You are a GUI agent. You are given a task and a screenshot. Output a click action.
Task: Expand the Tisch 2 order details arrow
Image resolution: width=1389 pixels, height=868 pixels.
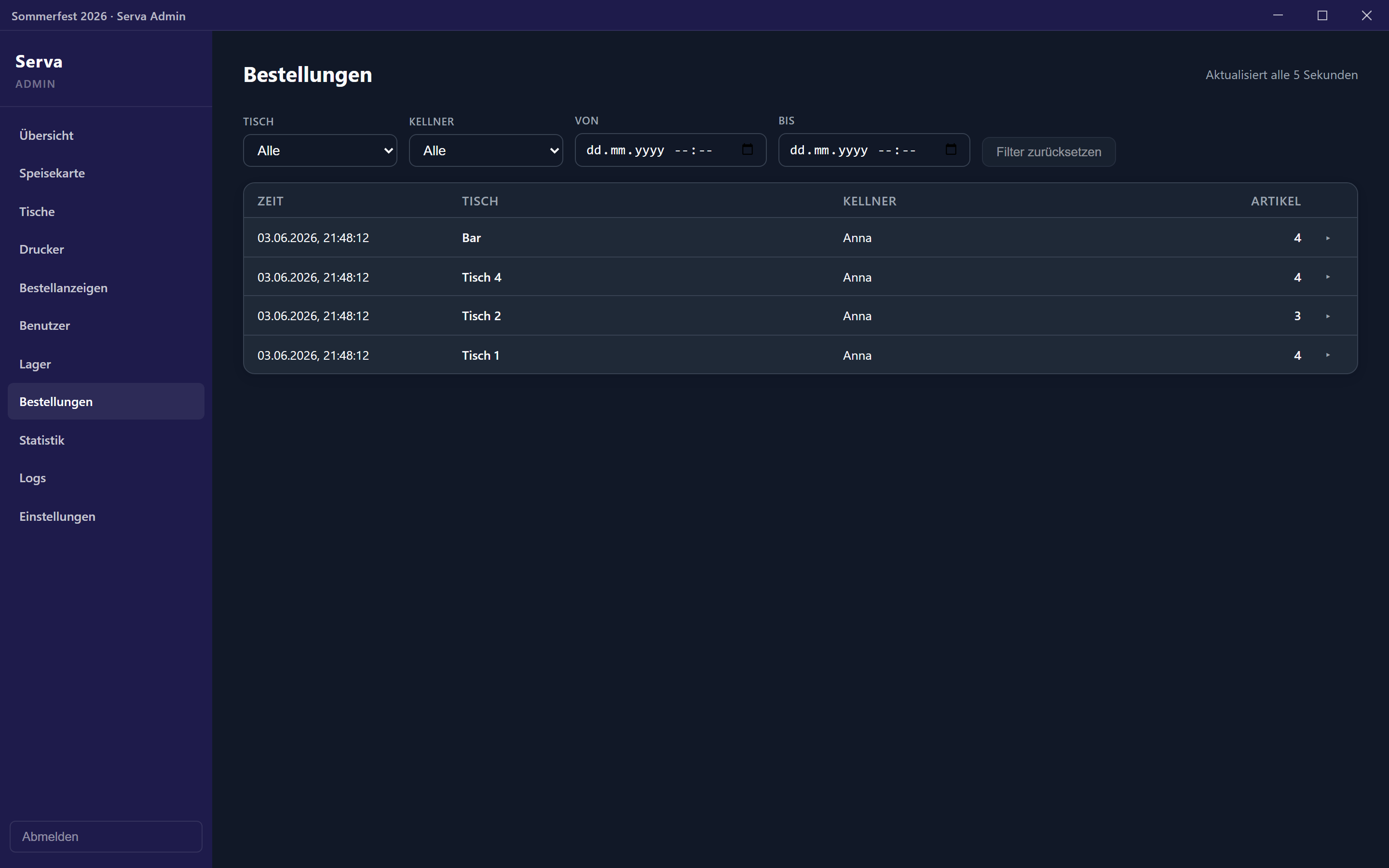click(1328, 316)
